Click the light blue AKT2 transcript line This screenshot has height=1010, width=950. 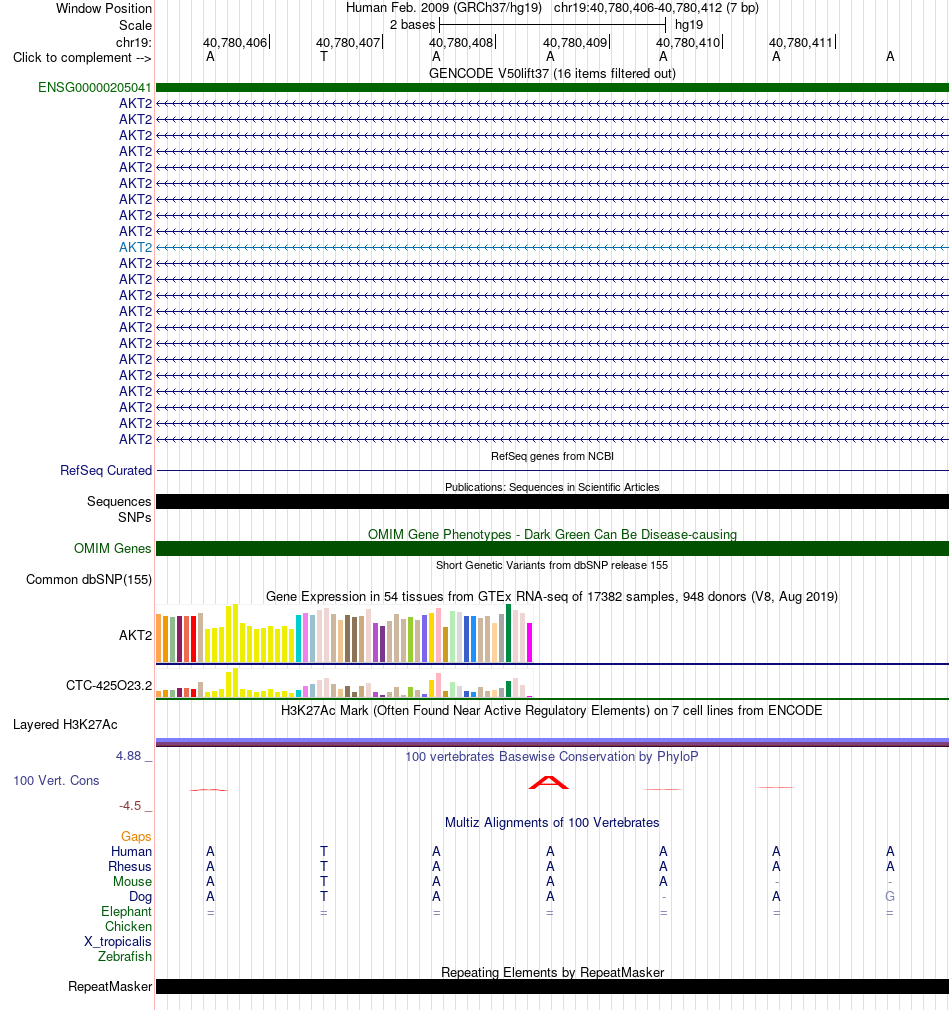point(552,247)
